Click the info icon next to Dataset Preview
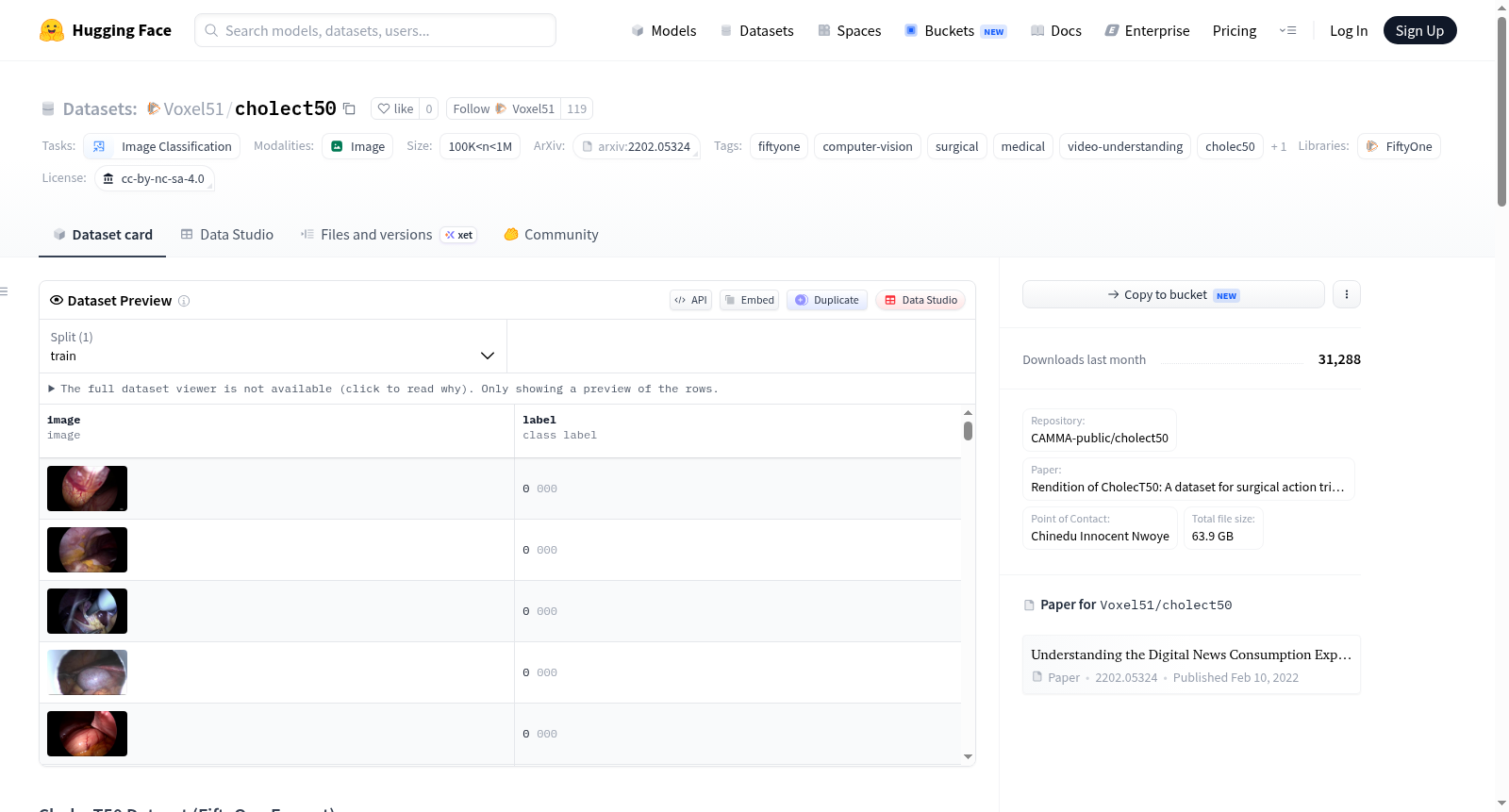 tap(184, 301)
